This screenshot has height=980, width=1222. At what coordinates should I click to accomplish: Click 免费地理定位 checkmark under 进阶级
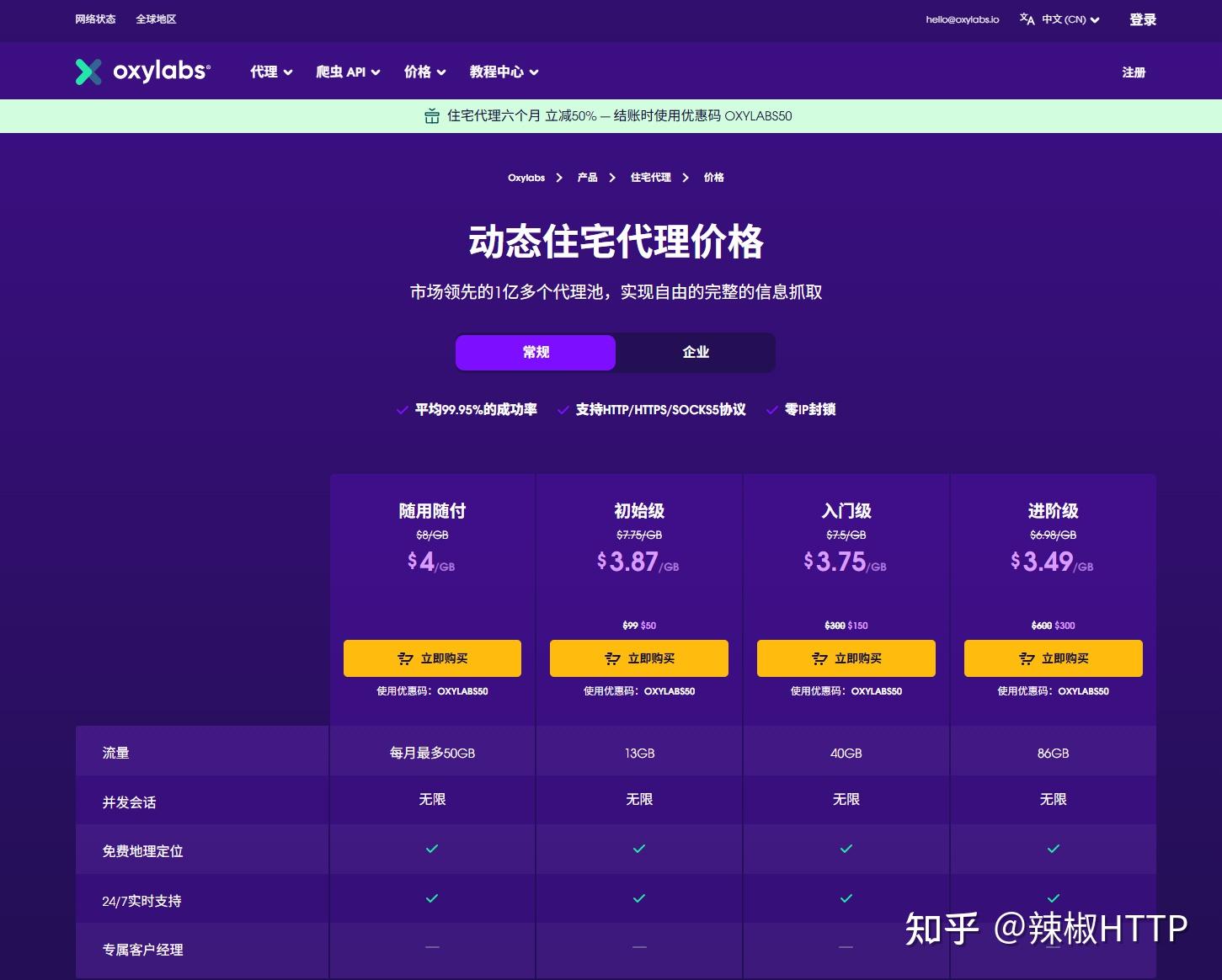(1053, 849)
